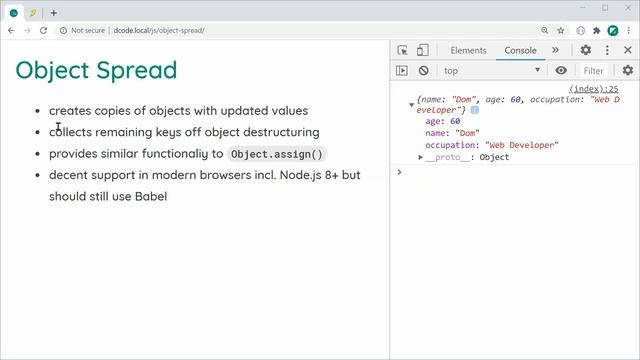Minimize the browser window
Screen dimensions: 640x360
582,7
